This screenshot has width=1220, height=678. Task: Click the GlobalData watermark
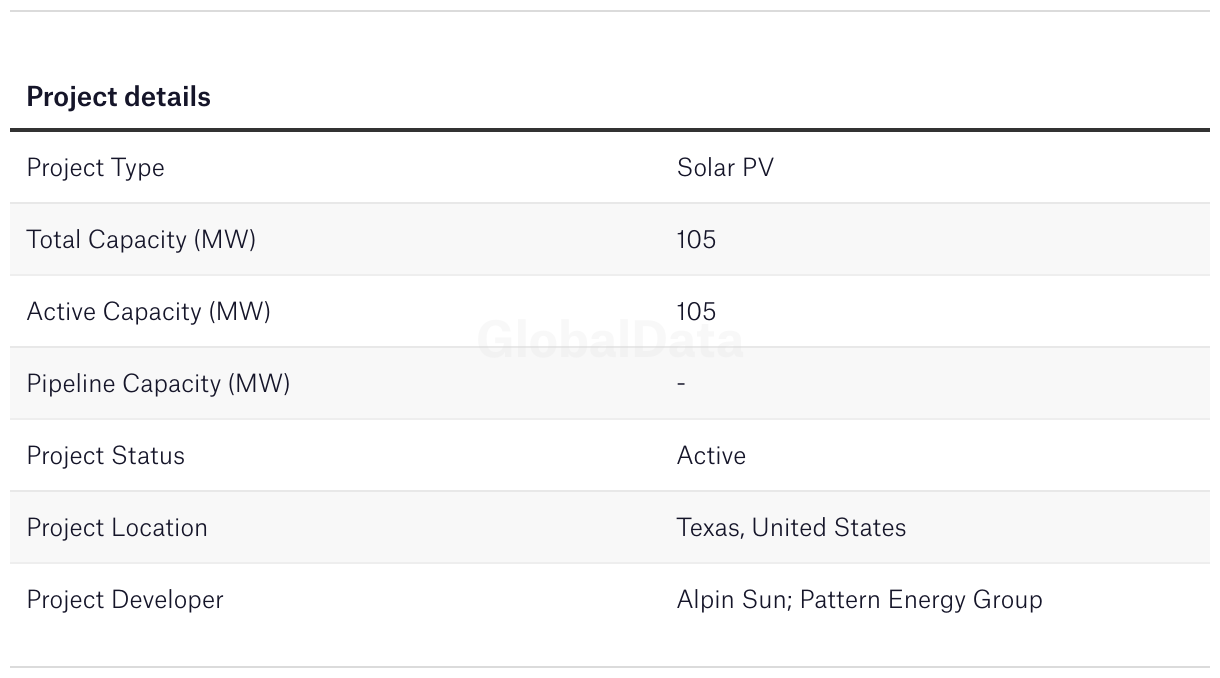[610, 341]
